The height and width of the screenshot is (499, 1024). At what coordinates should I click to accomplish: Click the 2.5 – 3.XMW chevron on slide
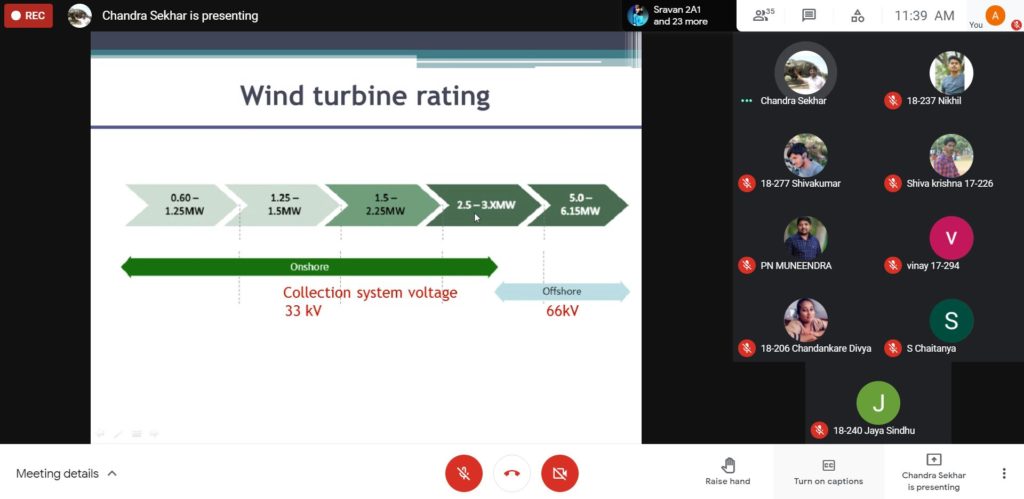point(485,205)
